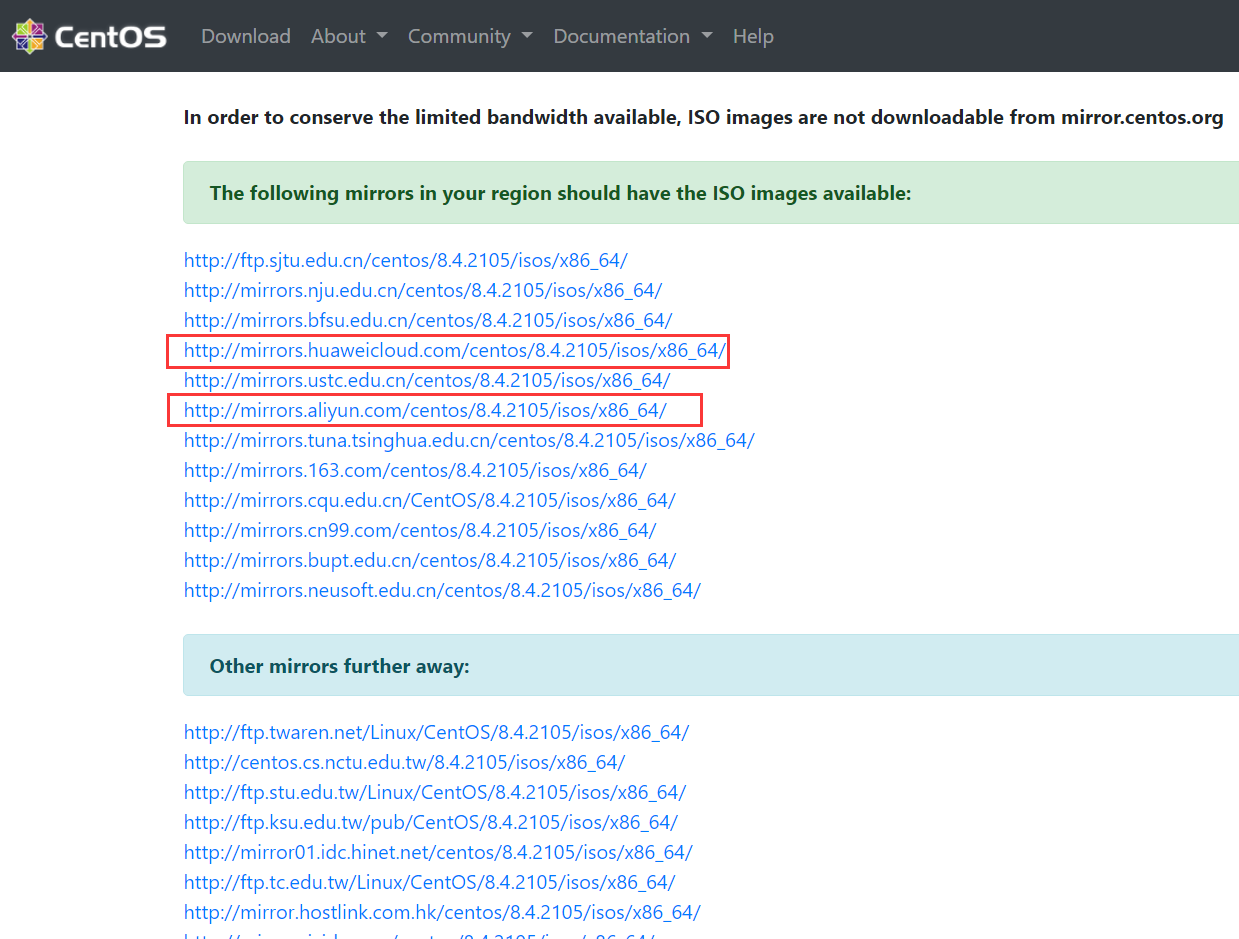Open the mirrors.nju.edu.cn mirror link
Image resolution: width=1239 pixels, height=939 pixels.
click(423, 290)
